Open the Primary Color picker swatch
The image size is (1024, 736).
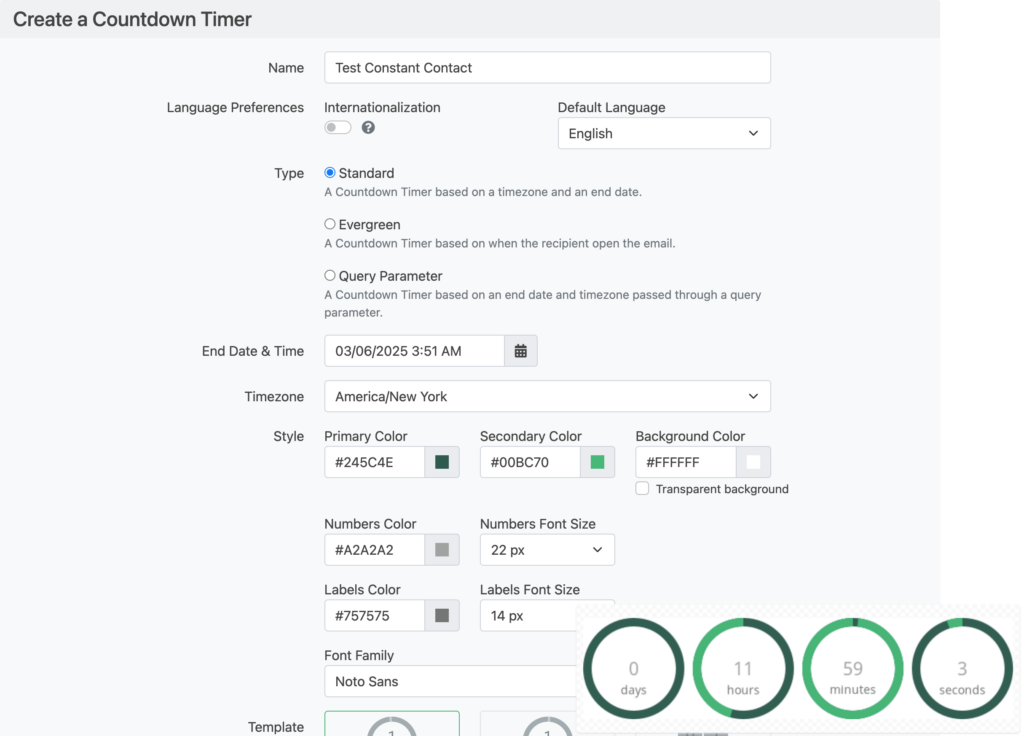(443, 462)
